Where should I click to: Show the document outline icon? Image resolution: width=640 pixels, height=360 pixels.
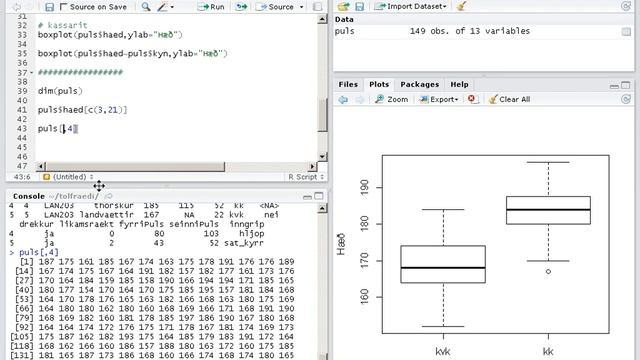(317, 7)
